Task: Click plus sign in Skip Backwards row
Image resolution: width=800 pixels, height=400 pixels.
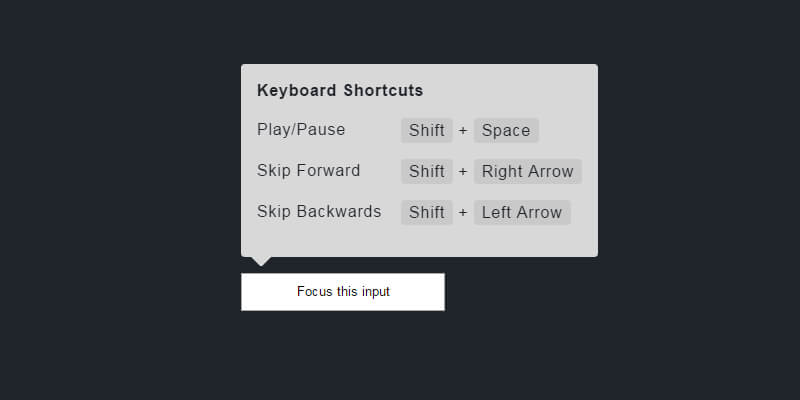Action: [x=463, y=213]
